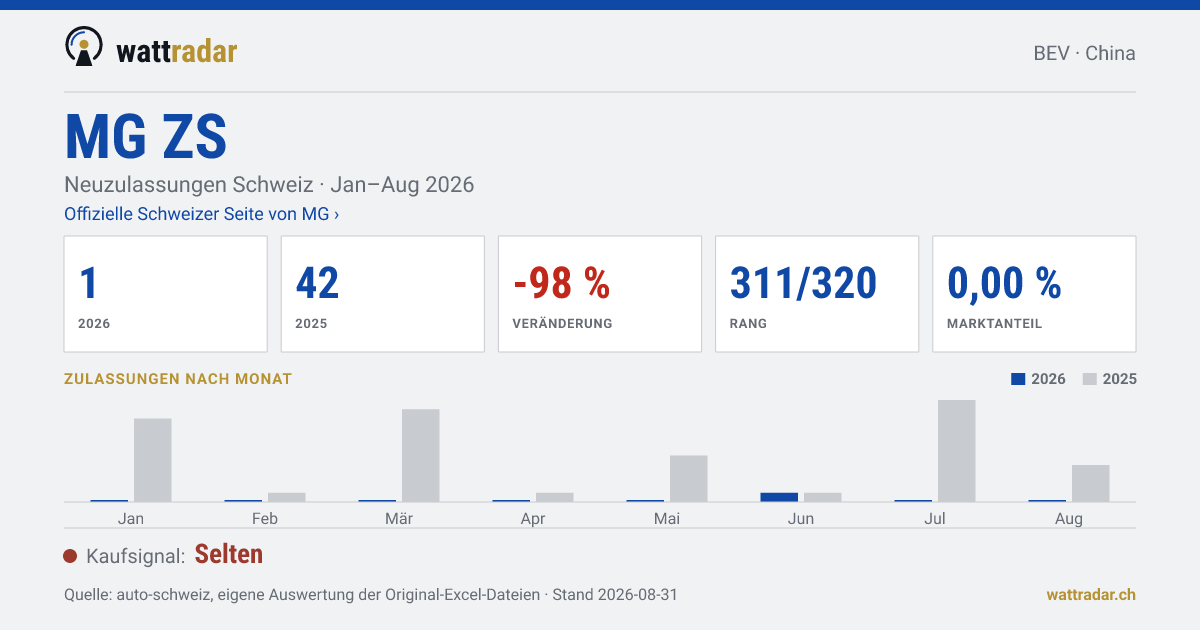Open the official Swiss MG page link

point(201,214)
